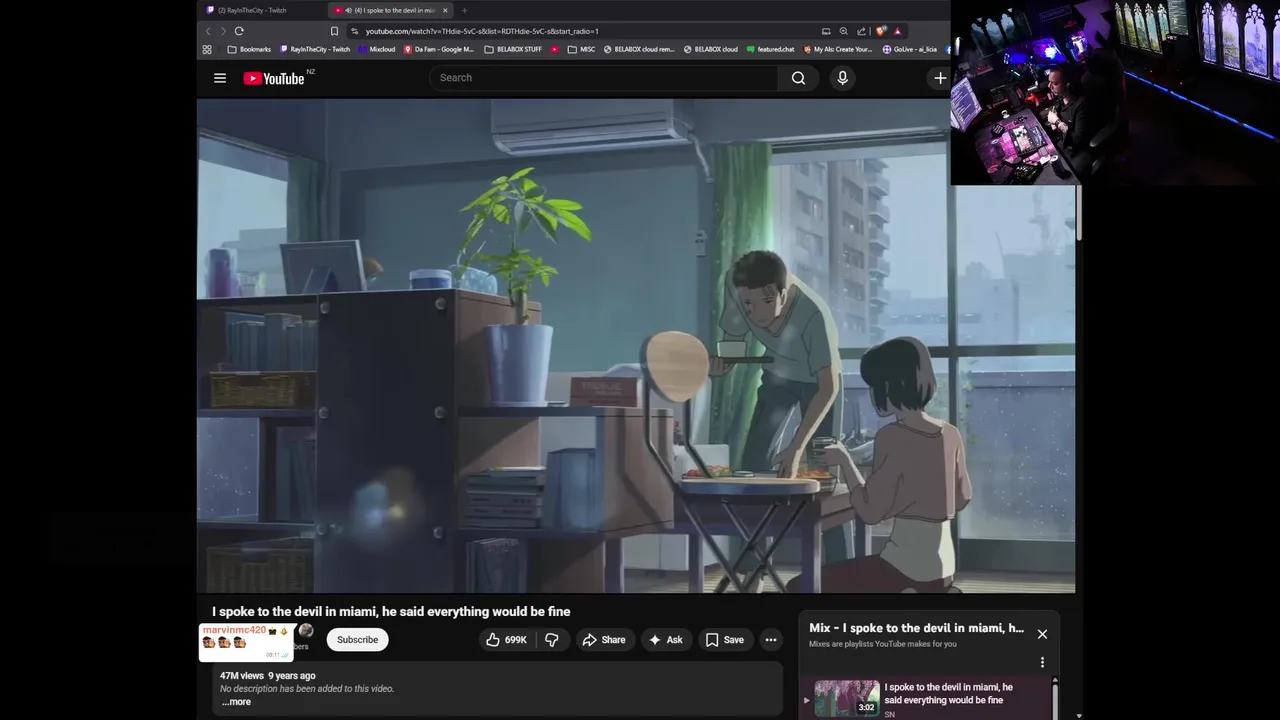The width and height of the screenshot is (1280, 720).
Task: Open the Create plus button on YouTube
Action: click(x=939, y=78)
